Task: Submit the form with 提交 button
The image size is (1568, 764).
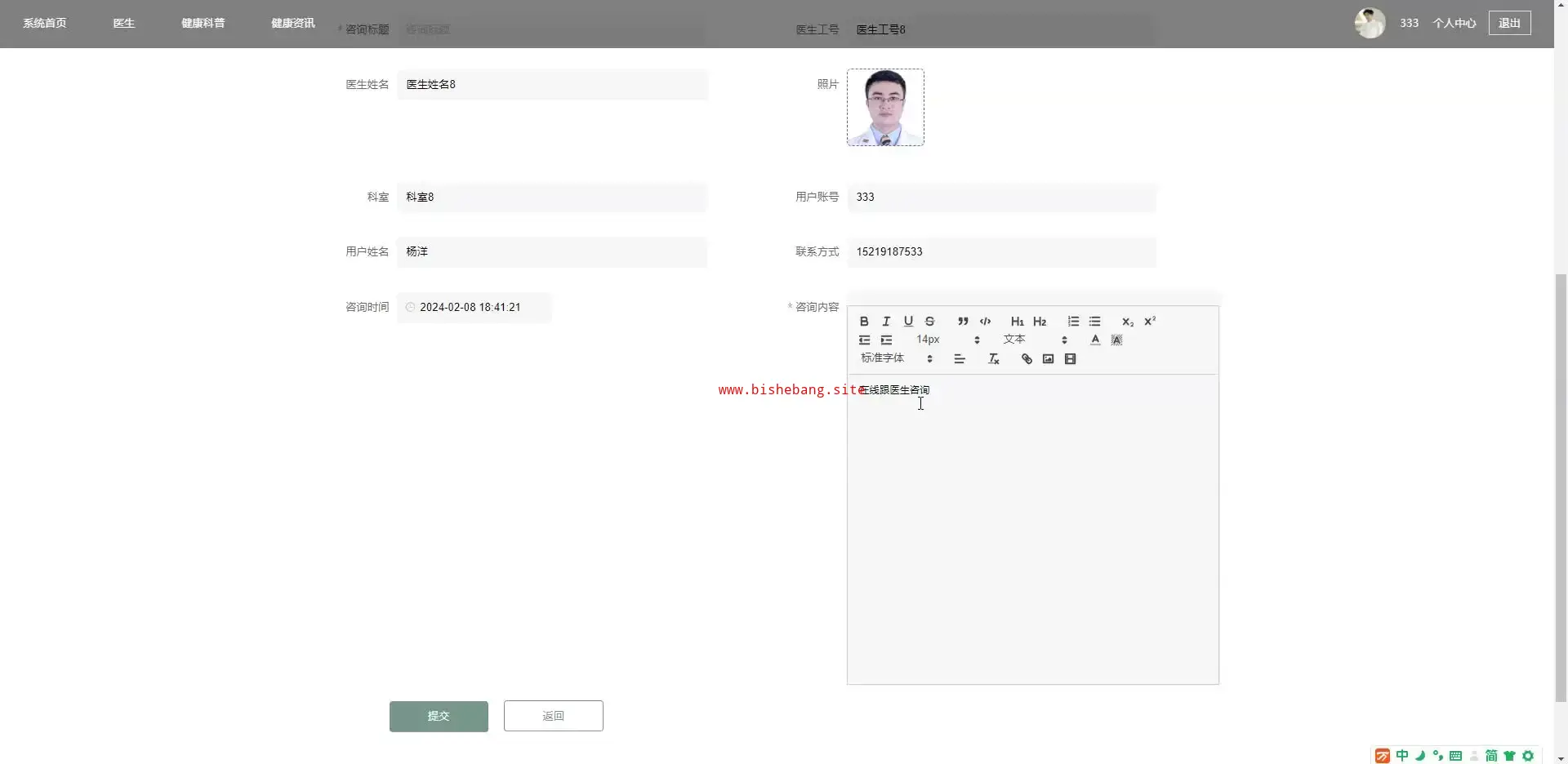Action: click(x=439, y=716)
